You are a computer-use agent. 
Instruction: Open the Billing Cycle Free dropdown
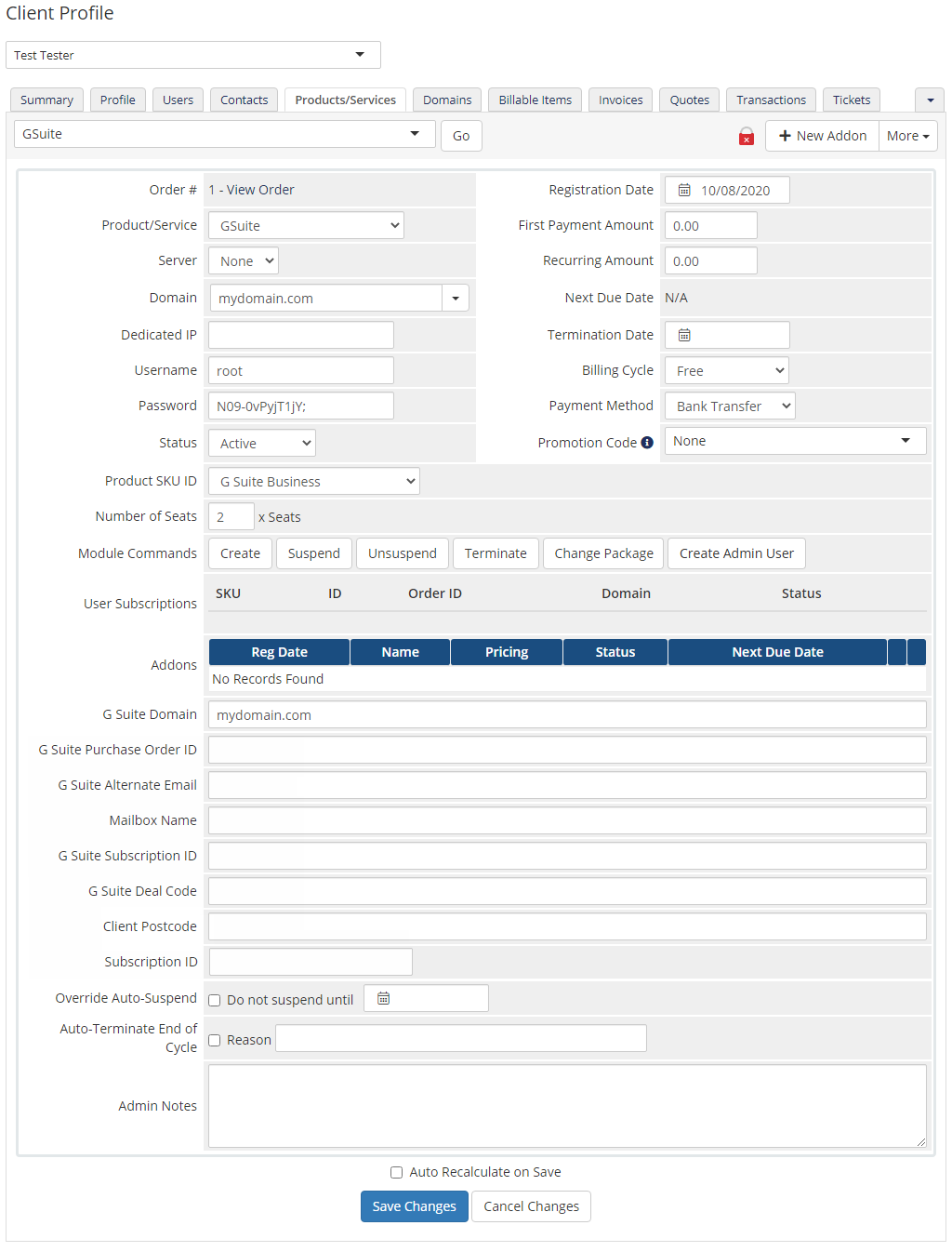[x=727, y=370]
